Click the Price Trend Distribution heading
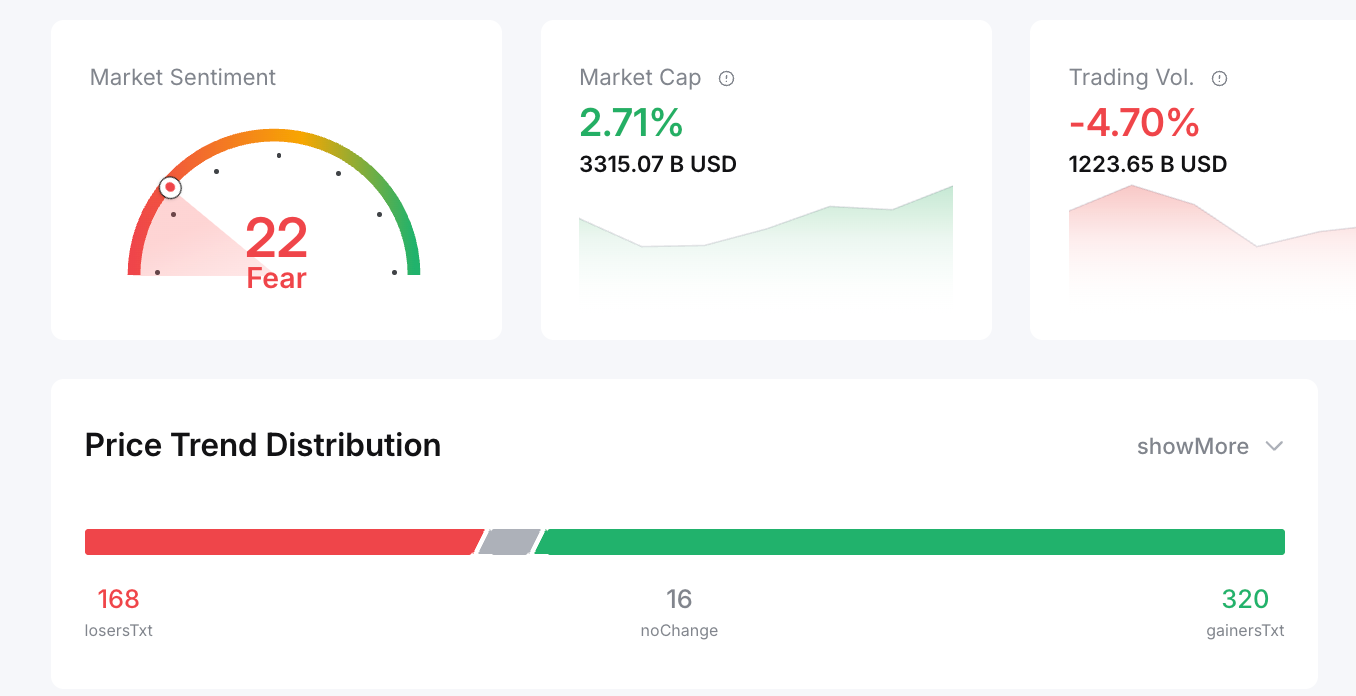This screenshot has width=1356, height=696. pyautogui.click(x=263, y=445)
